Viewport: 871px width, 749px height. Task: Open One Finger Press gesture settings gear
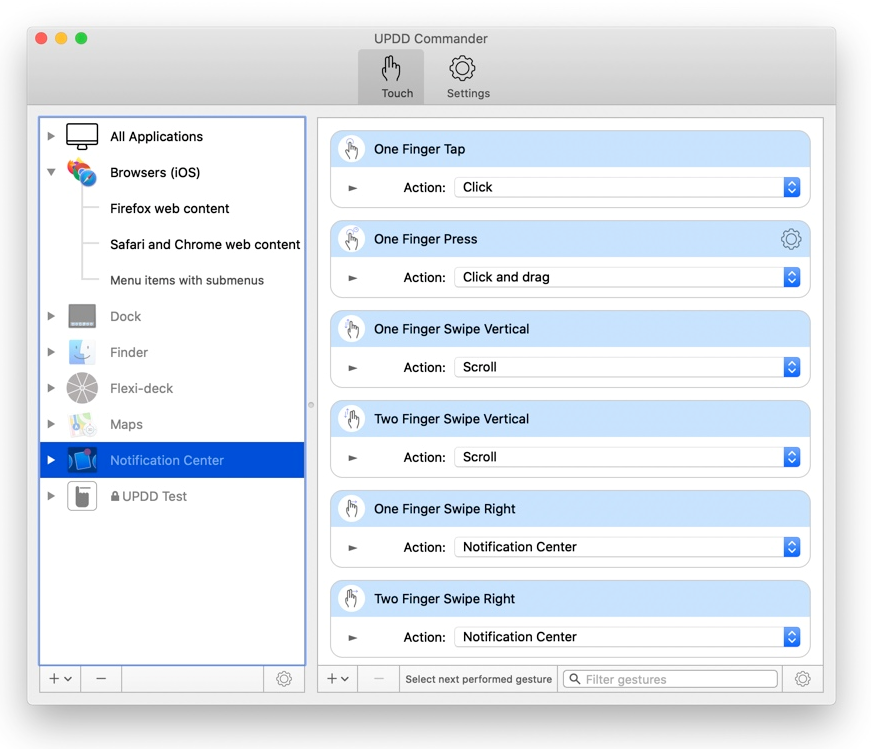(791, 239)
